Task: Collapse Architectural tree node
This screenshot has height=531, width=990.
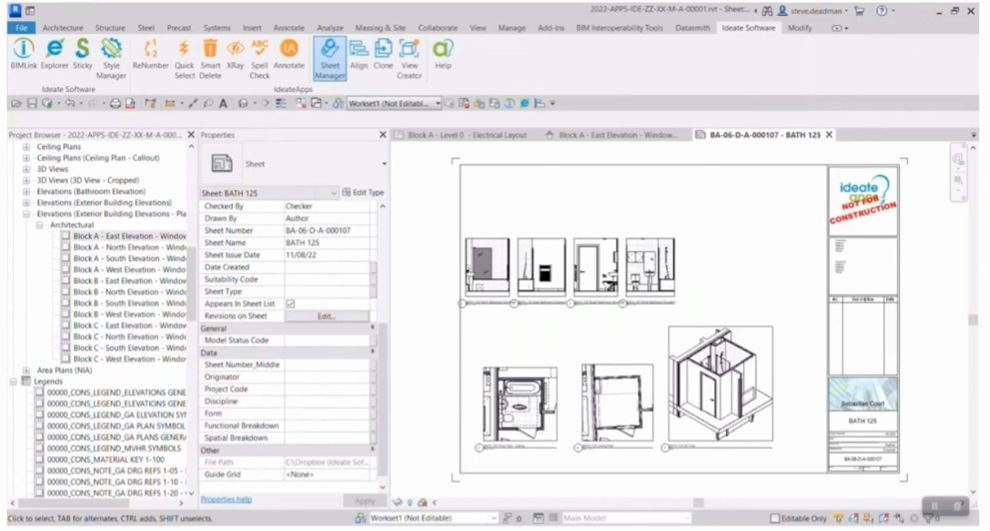Action: [39, 225]
